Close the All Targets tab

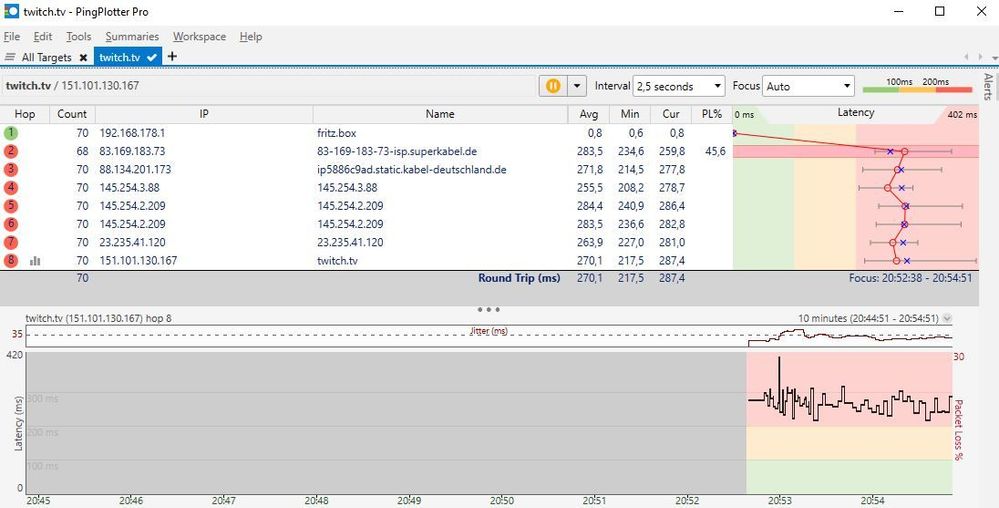click(83, 57)
